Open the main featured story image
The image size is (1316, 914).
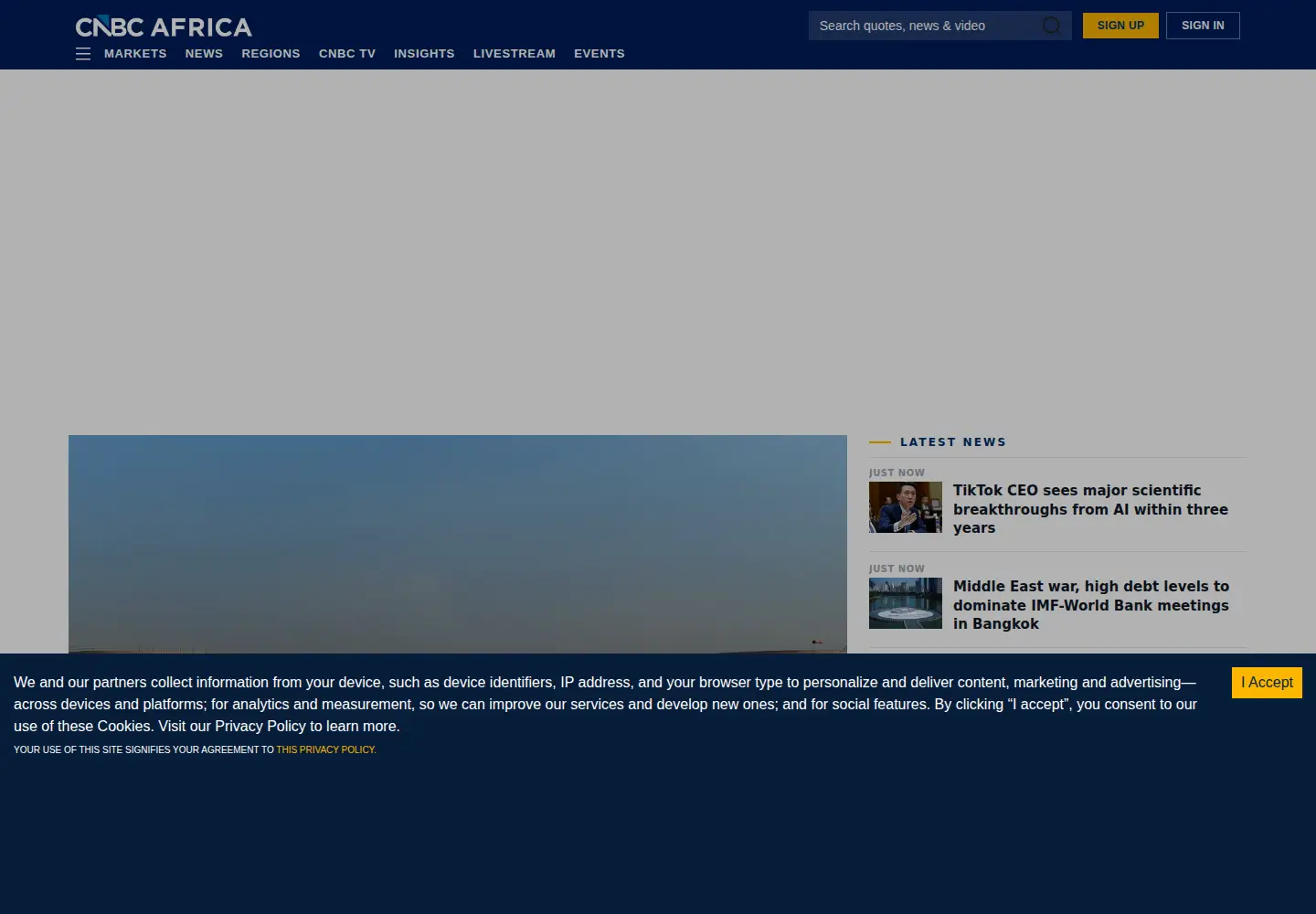click(458, 545)
